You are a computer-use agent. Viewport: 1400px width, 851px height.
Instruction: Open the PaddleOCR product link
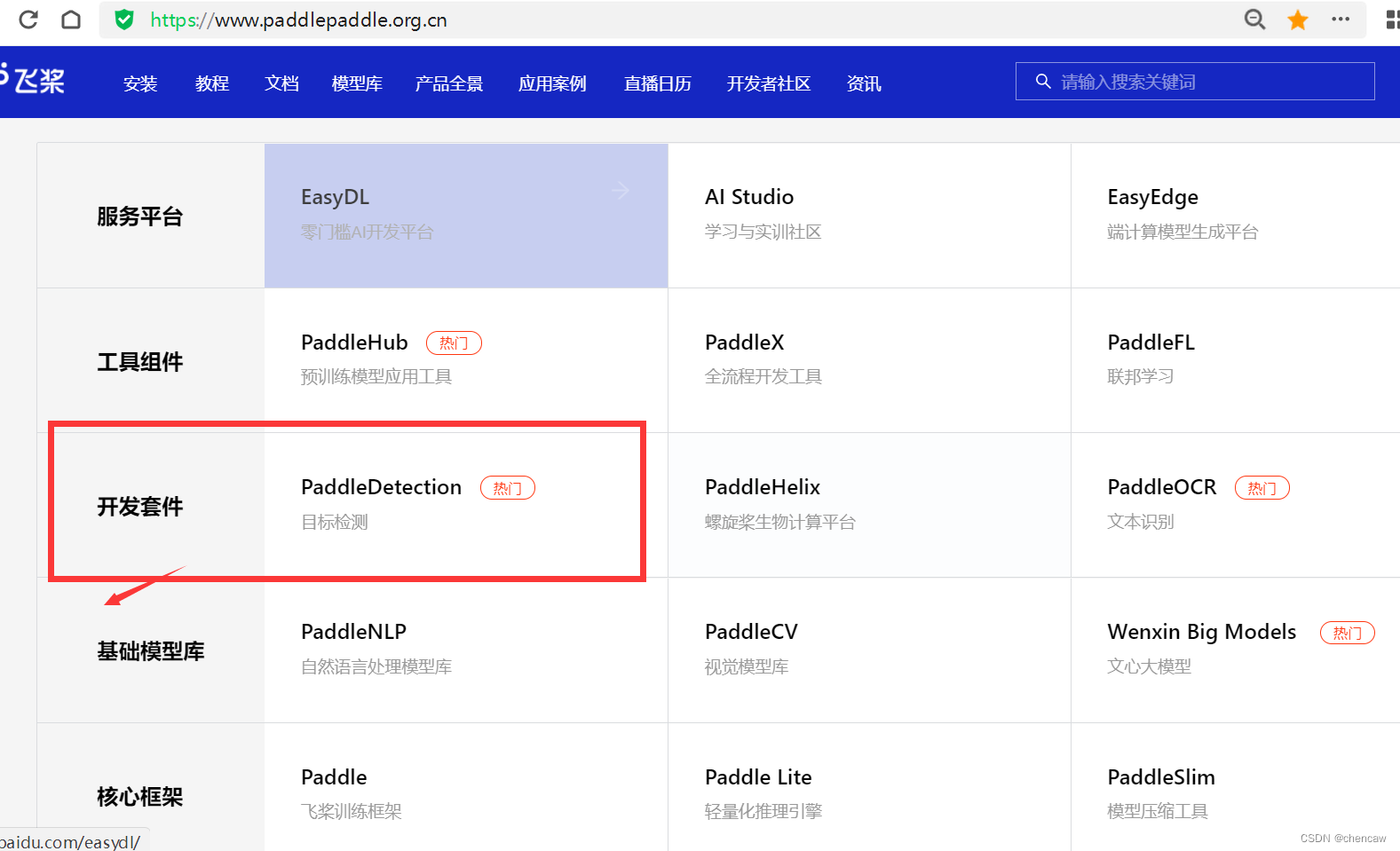pyautogui.click(x=1161, y=487)
